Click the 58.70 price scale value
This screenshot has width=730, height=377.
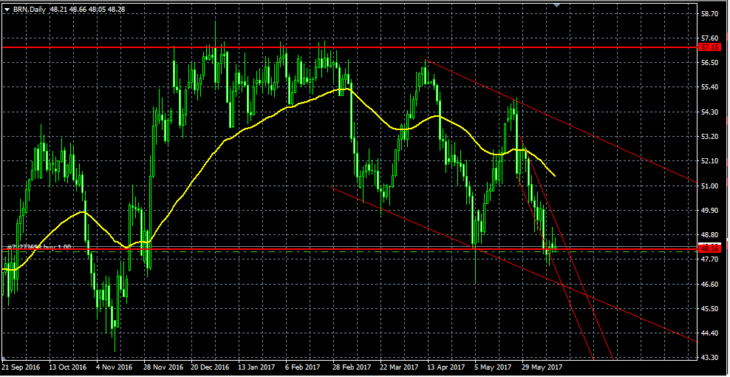click(710, 14)
